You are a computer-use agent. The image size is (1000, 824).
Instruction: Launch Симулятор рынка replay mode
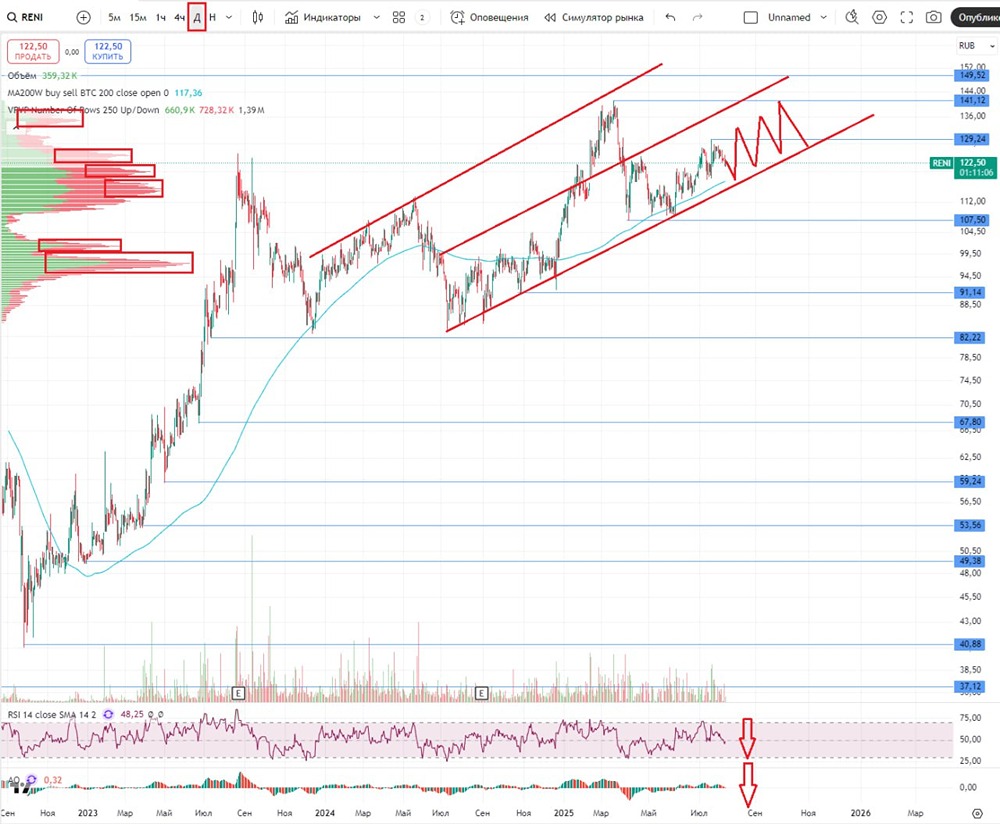point(594,17)
